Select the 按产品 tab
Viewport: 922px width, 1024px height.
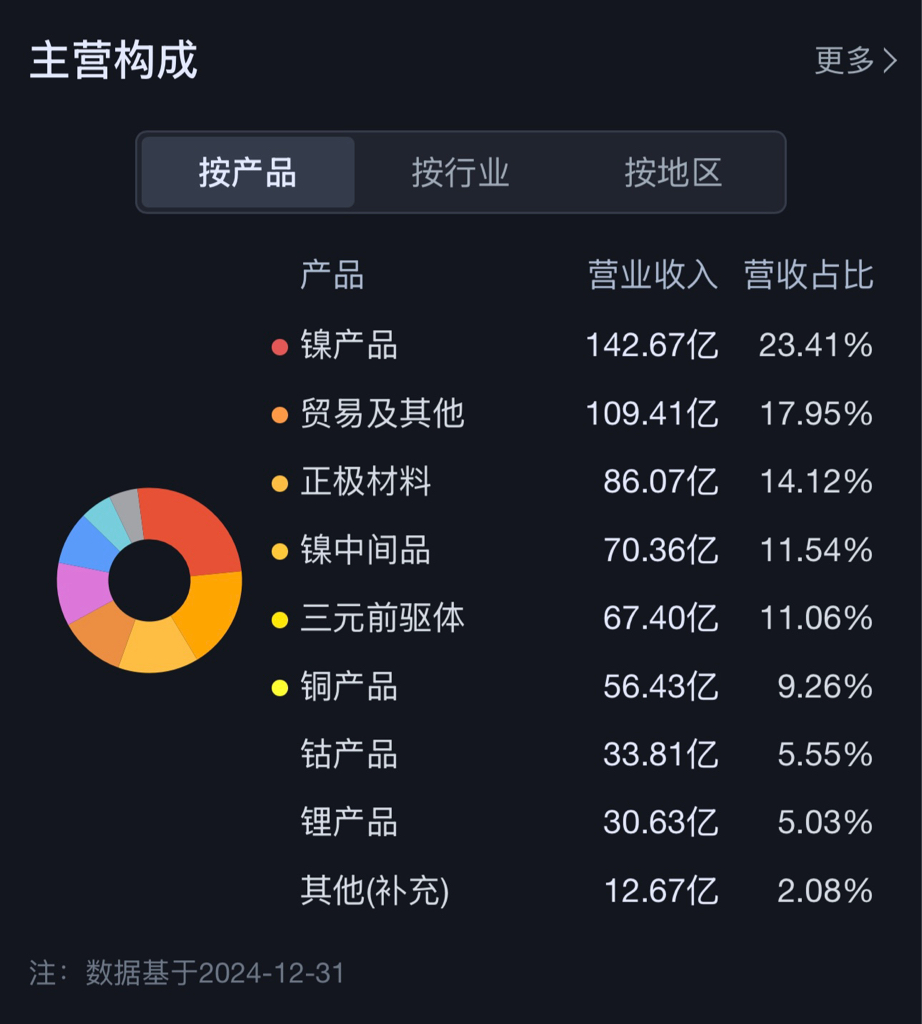(248, 172)
